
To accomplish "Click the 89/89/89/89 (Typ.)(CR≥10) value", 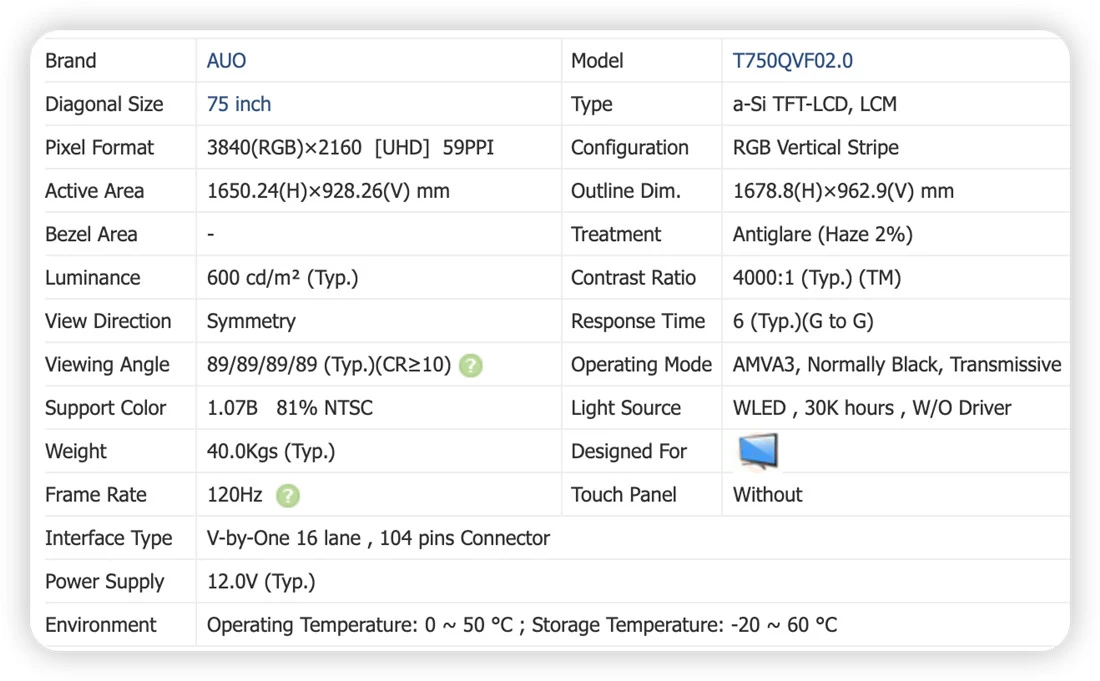I will [x=328, y=365].
